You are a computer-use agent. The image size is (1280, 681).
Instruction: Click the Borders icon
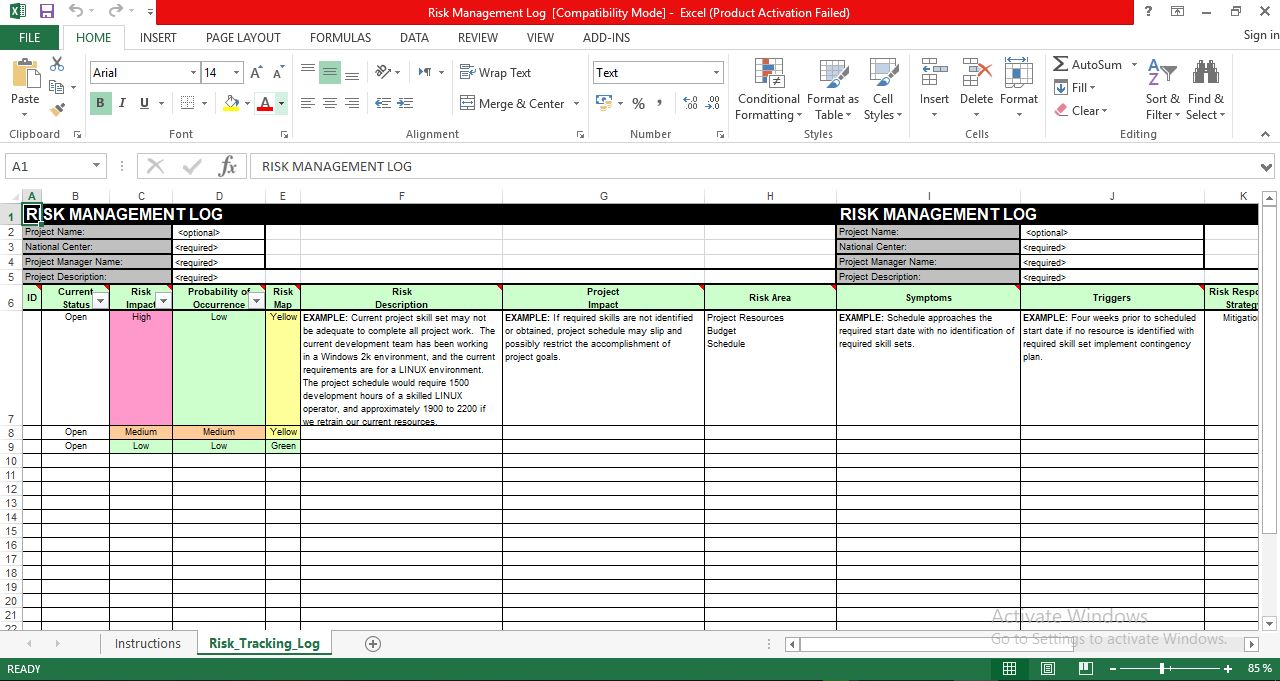[x=187, y=103]
